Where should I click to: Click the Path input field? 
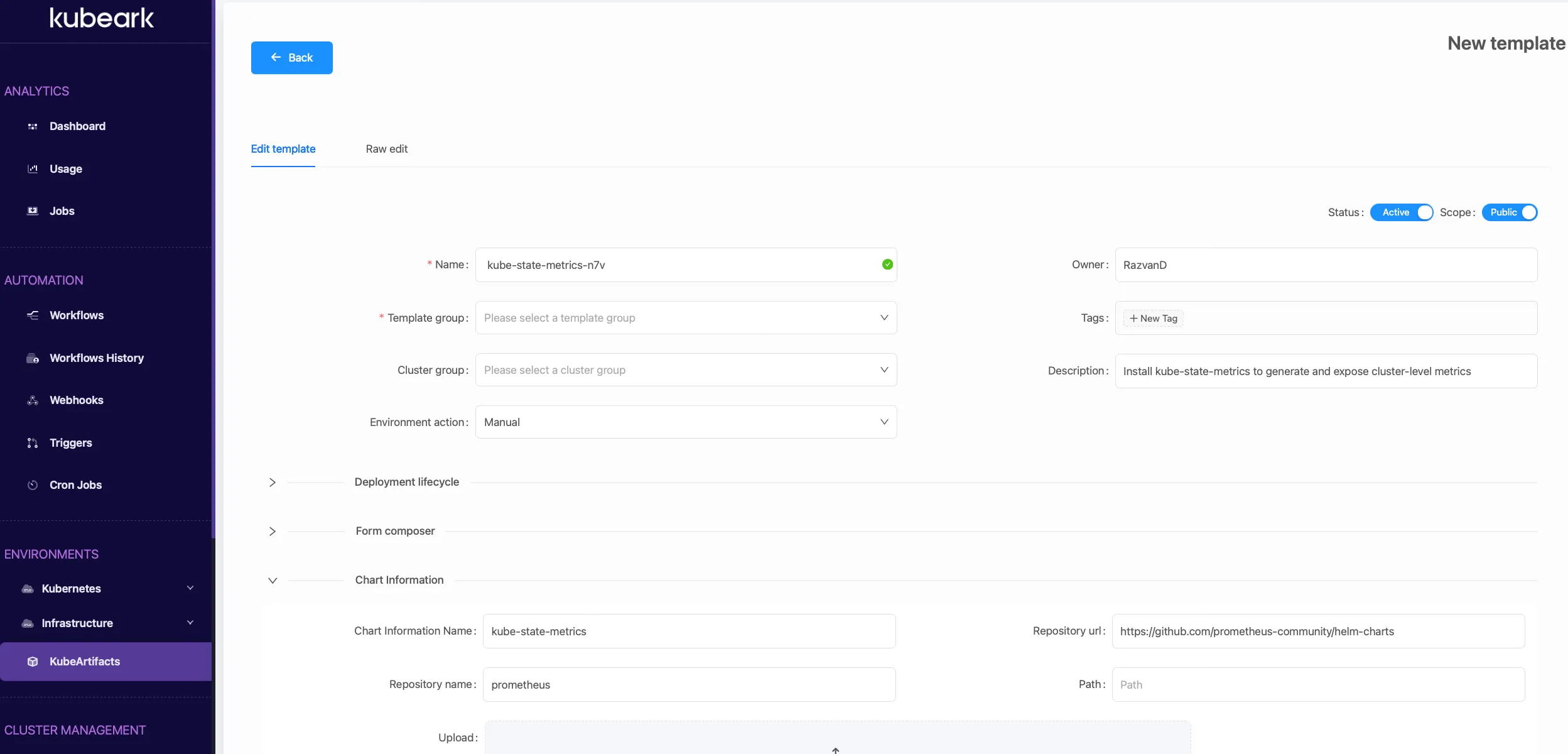[1318, 685]
